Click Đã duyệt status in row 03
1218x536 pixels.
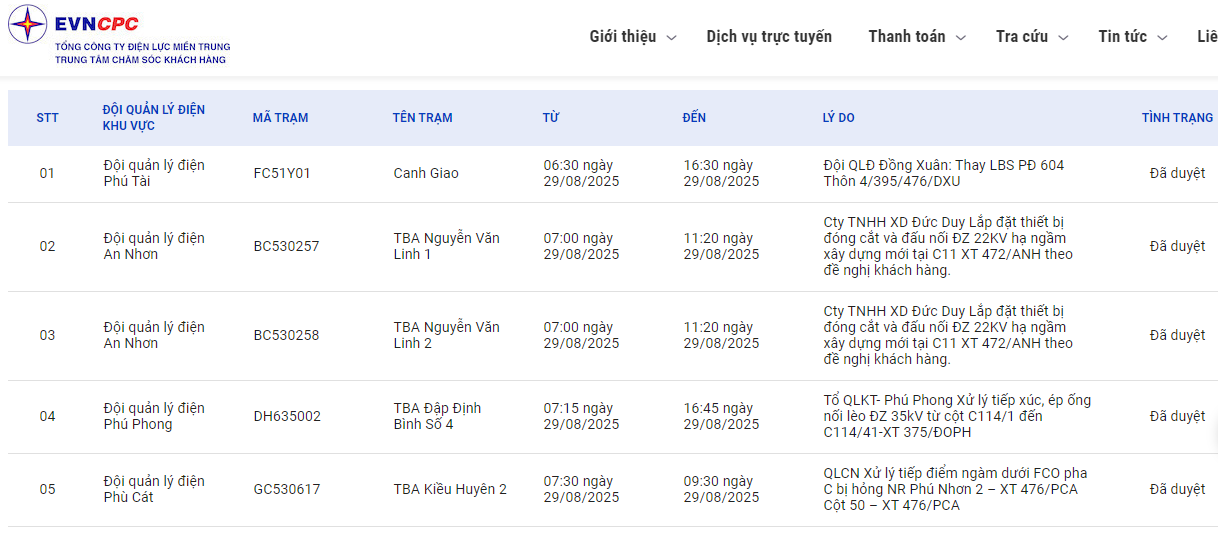(1176, 335)
